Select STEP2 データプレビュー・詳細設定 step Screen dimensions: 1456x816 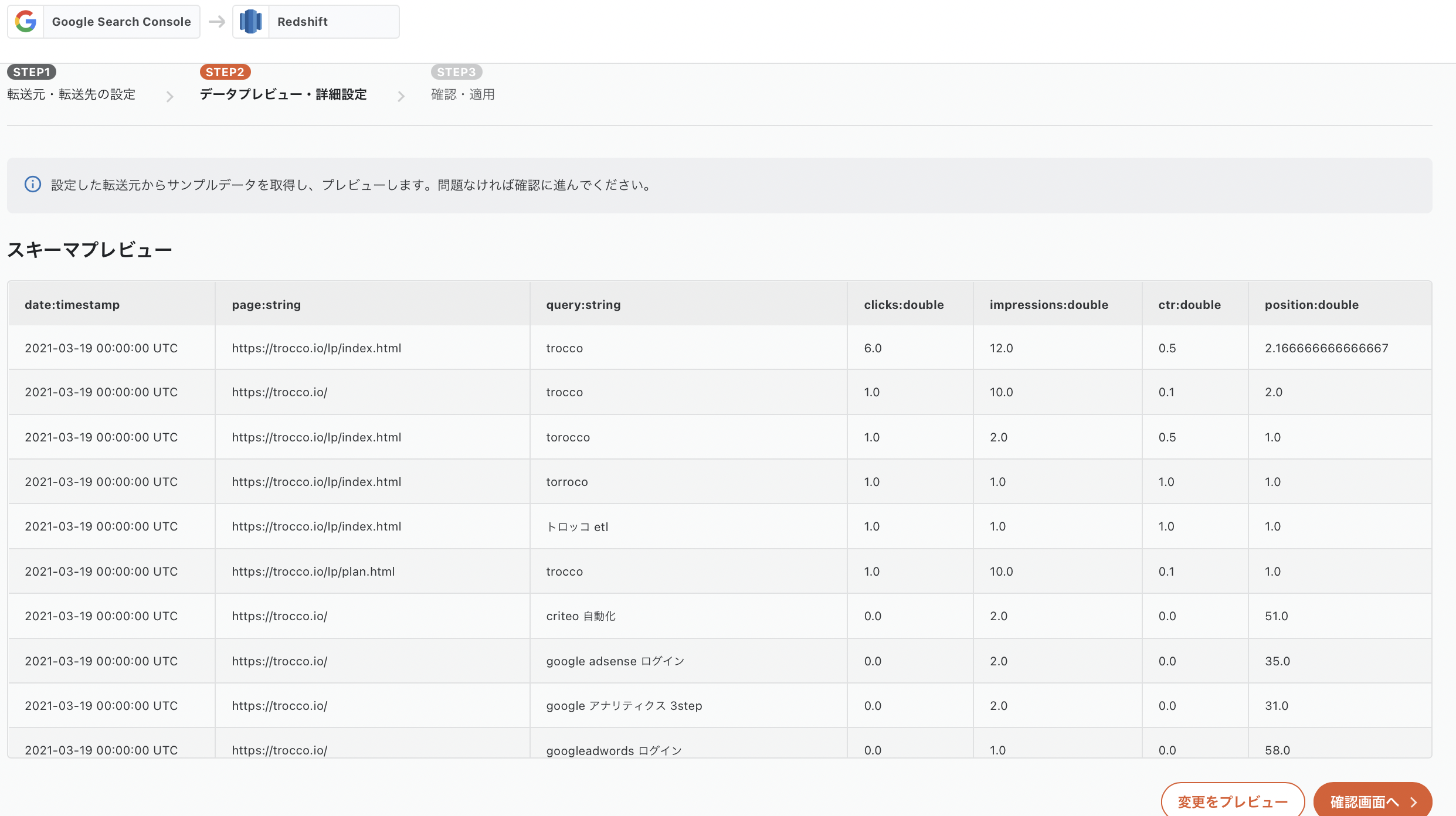point(283,83)
